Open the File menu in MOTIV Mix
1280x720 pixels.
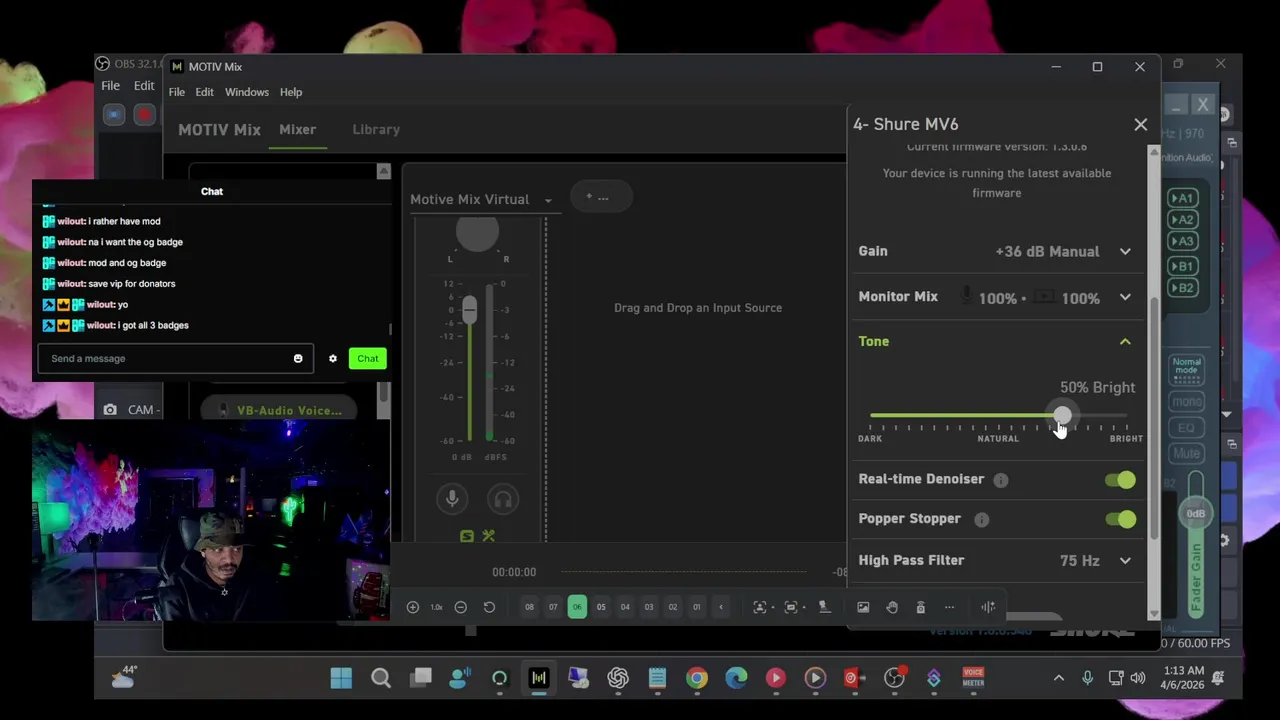(176, 92)
